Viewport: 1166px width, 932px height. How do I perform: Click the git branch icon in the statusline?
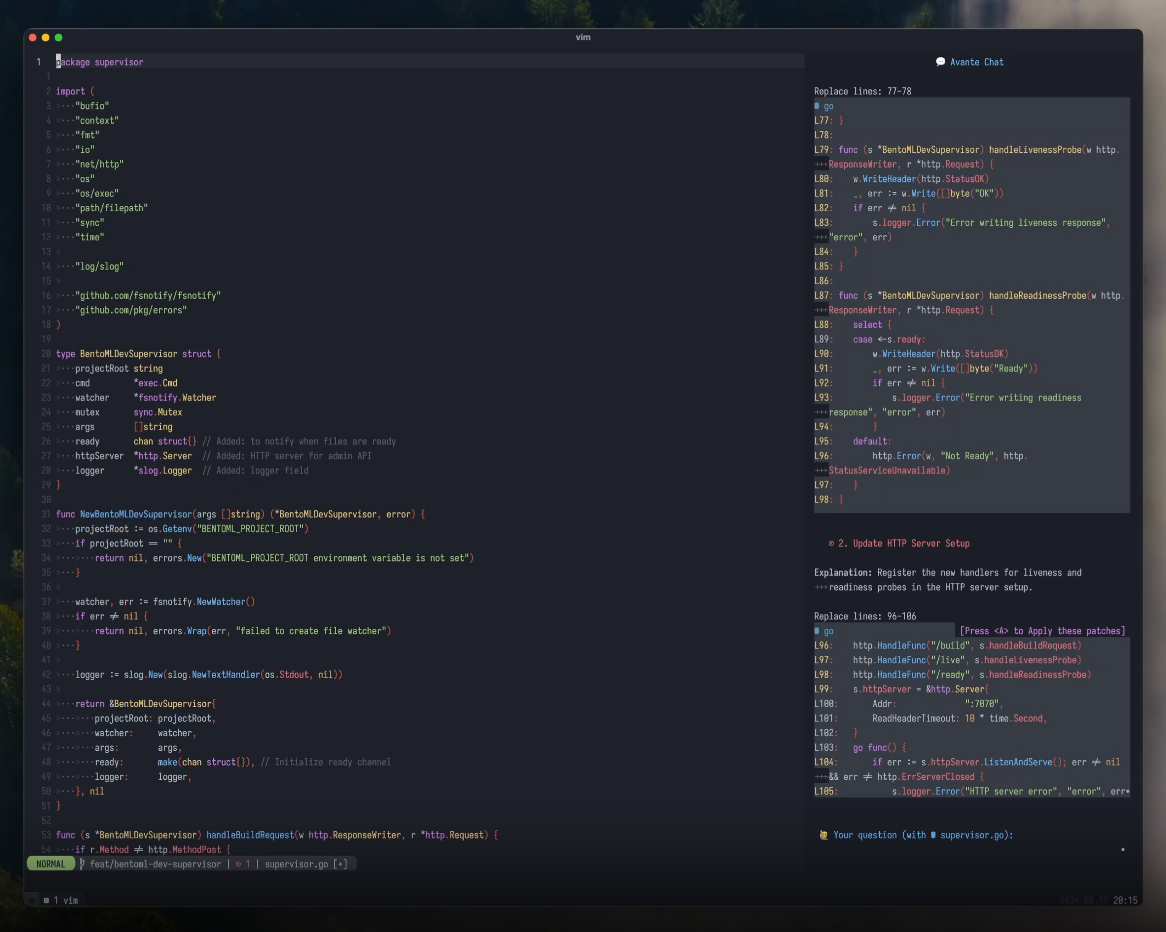[83, 864]
